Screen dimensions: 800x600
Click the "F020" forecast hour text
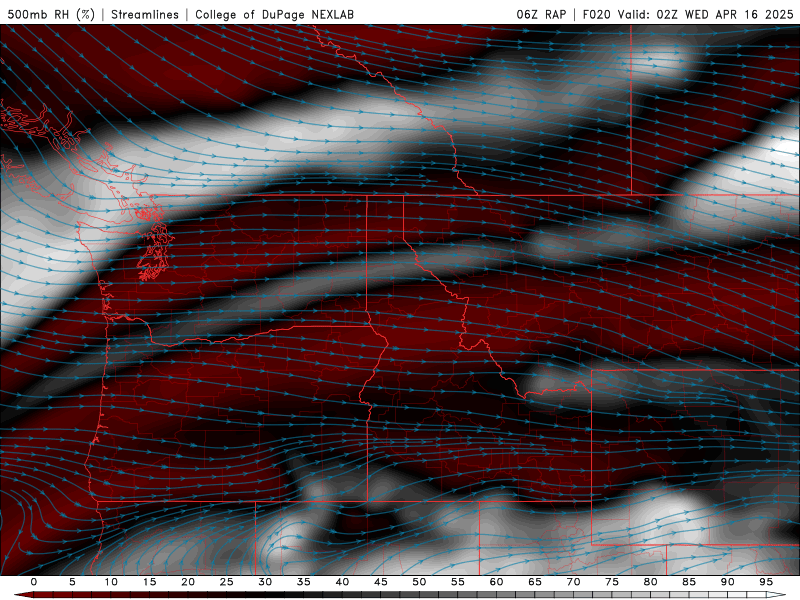[x=596, y=14]
